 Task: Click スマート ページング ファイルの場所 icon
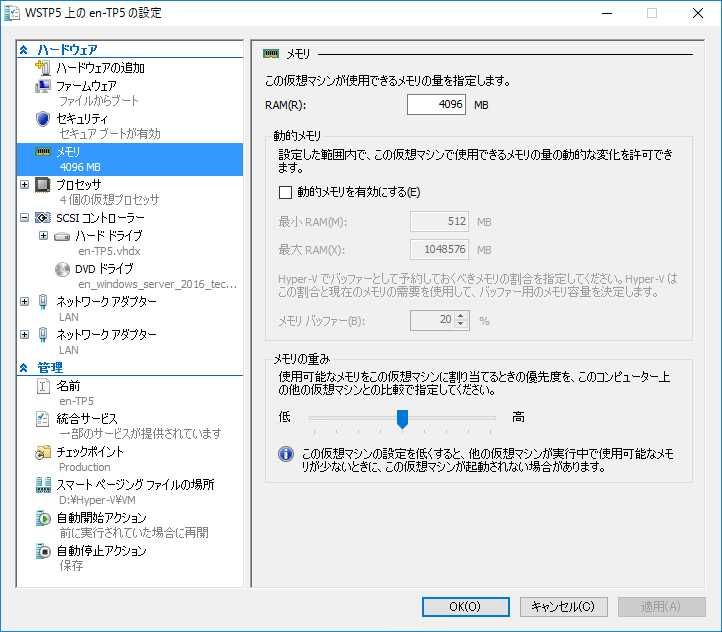tap(43, 485)
